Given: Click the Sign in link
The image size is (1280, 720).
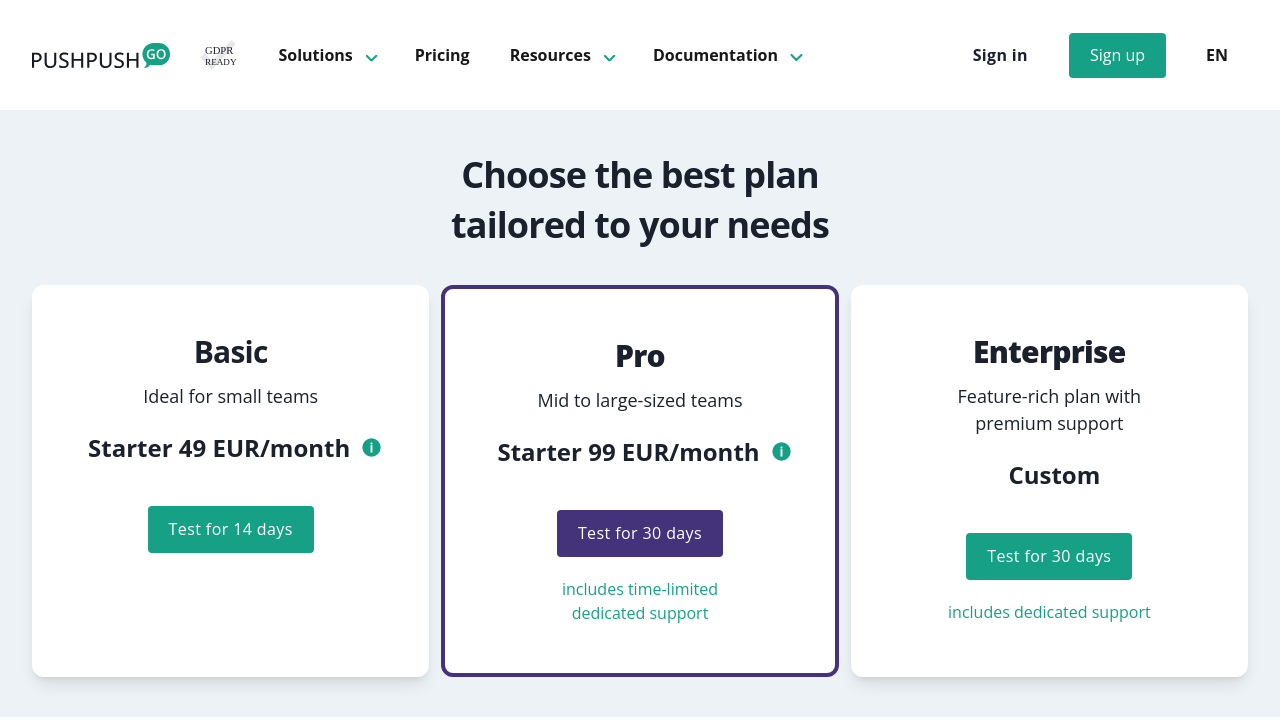Looking at the screenshot, I should [999, 55].
